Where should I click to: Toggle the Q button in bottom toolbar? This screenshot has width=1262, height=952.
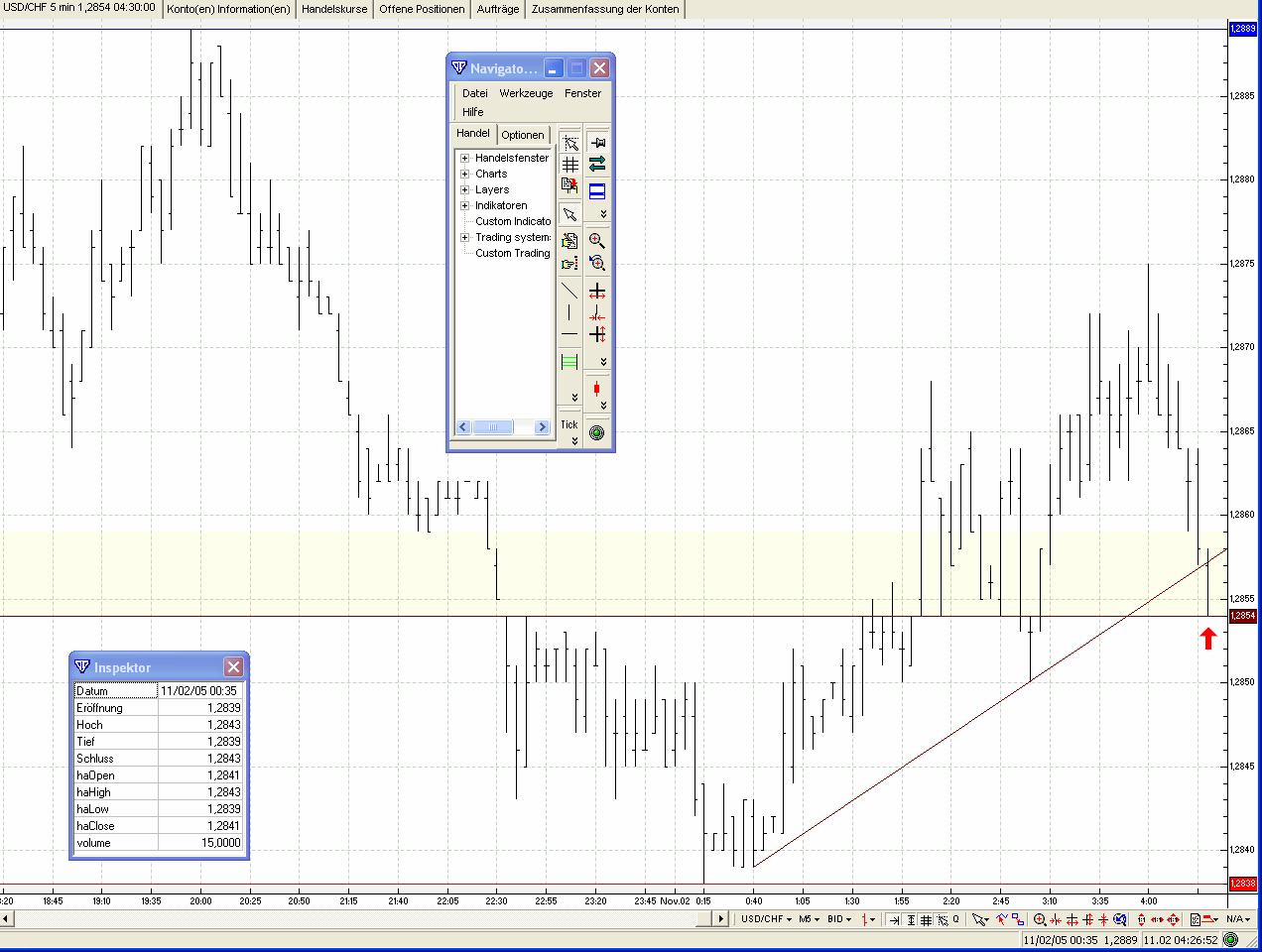[x=955, y=920]
